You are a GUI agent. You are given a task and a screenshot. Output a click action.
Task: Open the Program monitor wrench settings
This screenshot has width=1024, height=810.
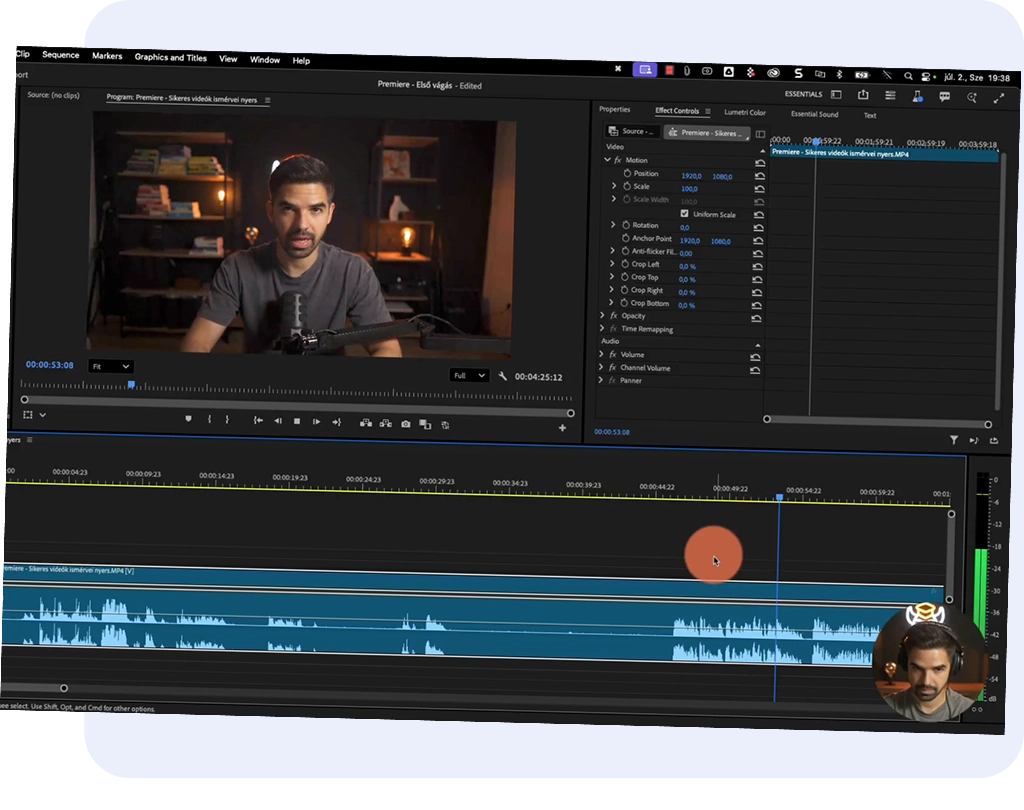point(503,377)
